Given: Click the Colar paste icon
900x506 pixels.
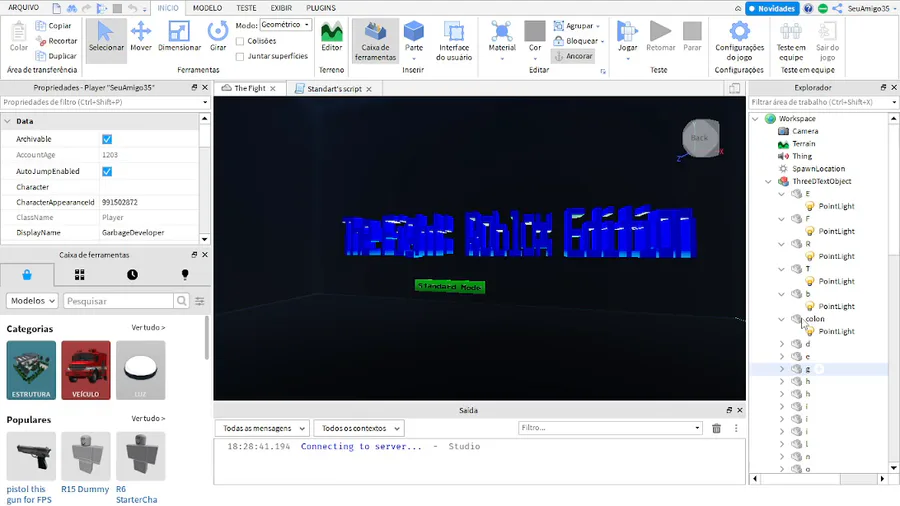Looking at the screenshot, I should point(18,37).
